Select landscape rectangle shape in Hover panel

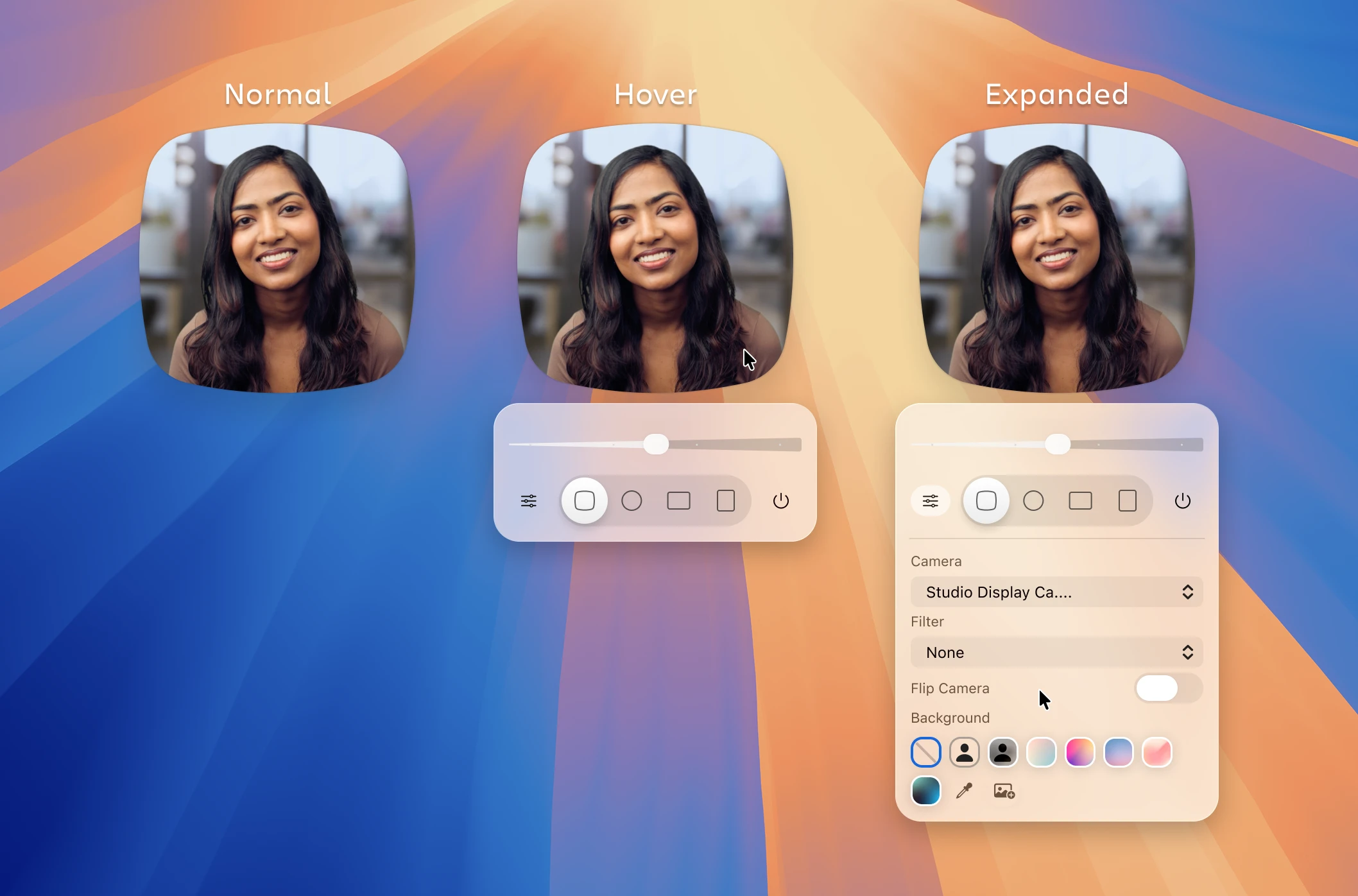point(678,501)
